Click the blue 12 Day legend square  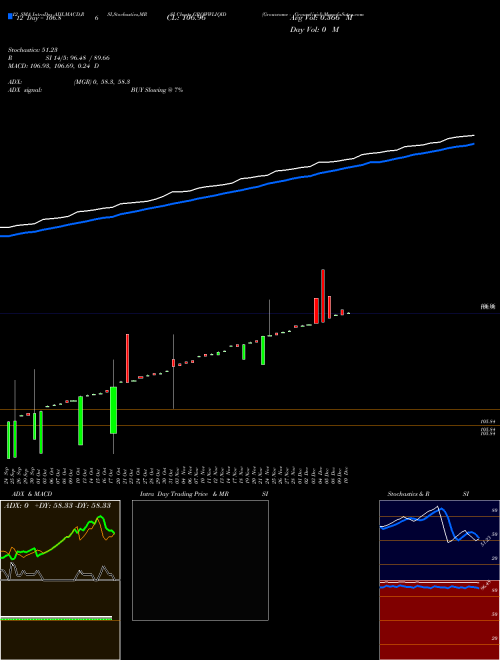point(10,16)
